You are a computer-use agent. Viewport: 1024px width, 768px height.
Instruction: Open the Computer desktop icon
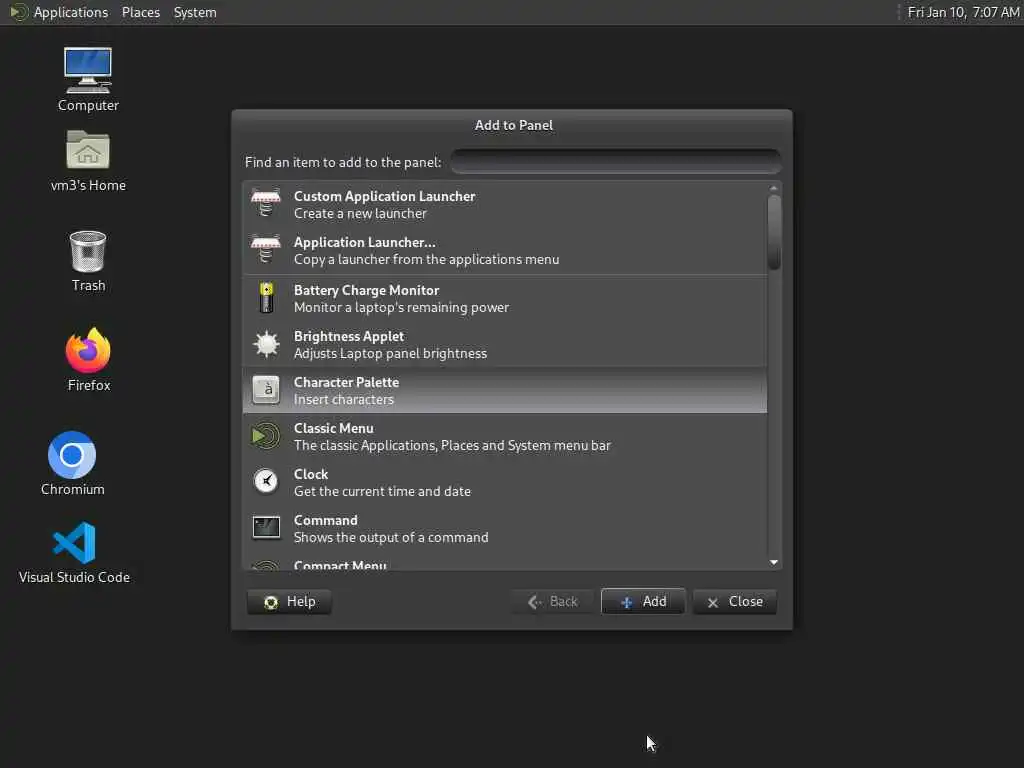tap(88, 71)
